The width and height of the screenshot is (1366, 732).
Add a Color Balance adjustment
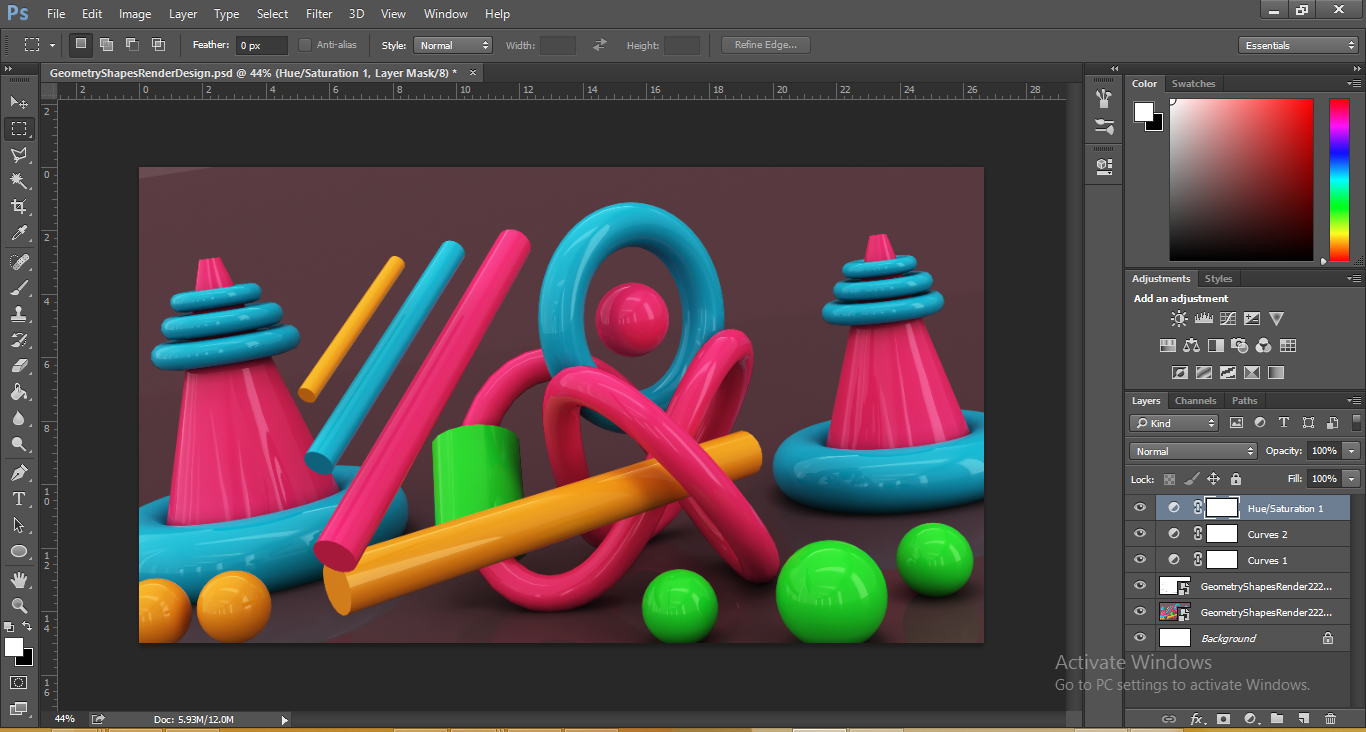(1191, 346)
